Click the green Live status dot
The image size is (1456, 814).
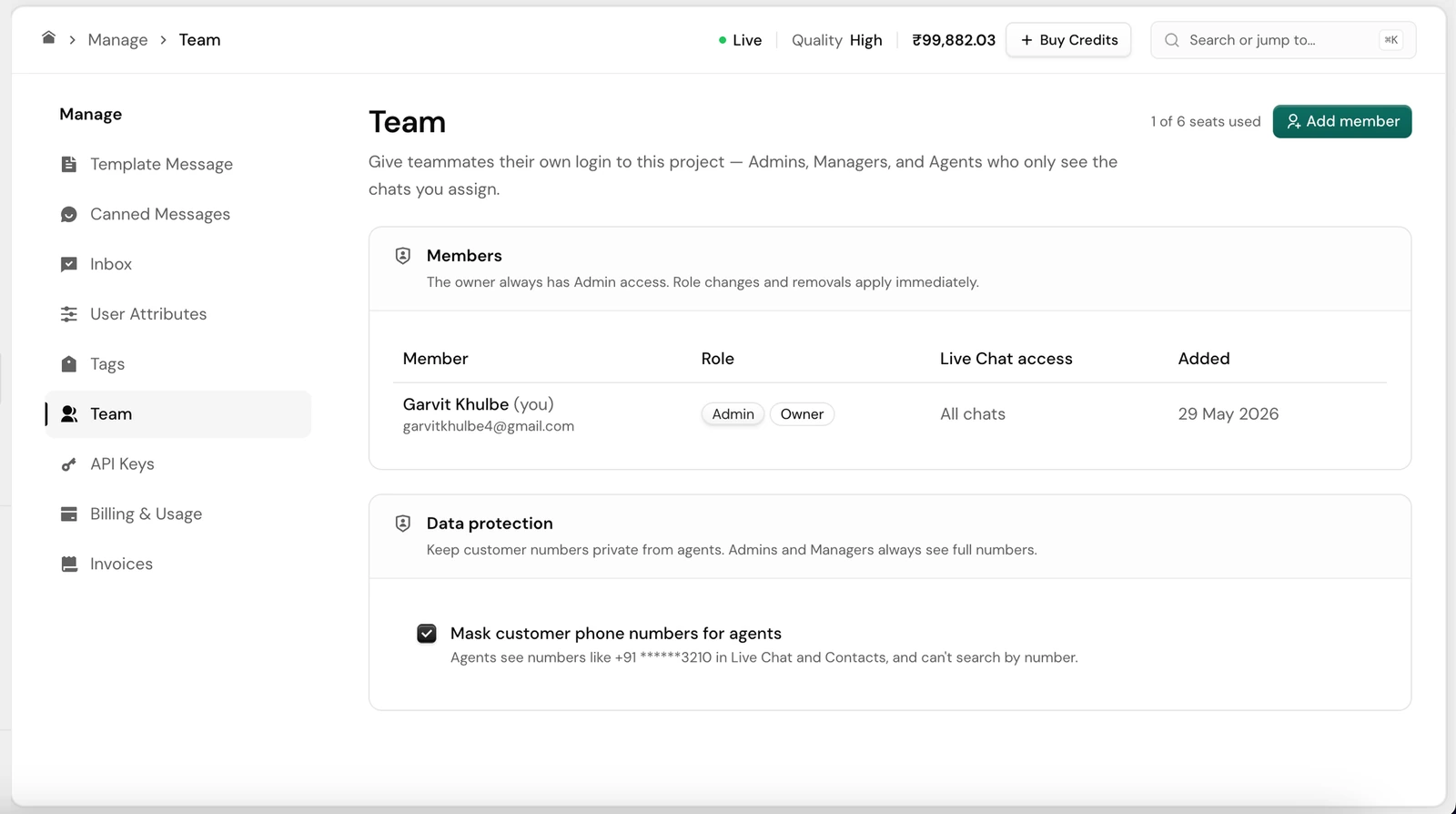723,40
